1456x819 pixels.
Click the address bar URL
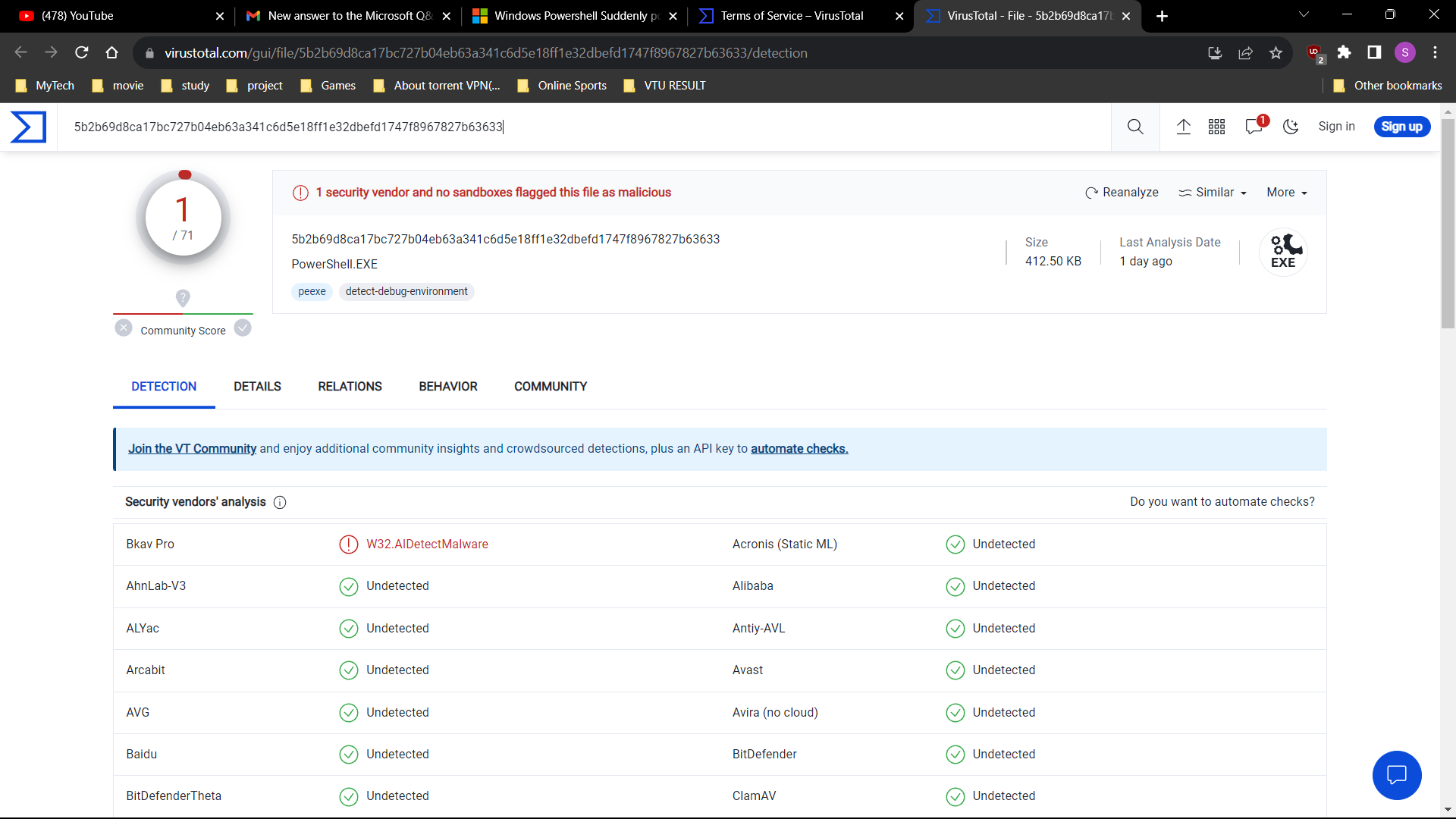485,53
